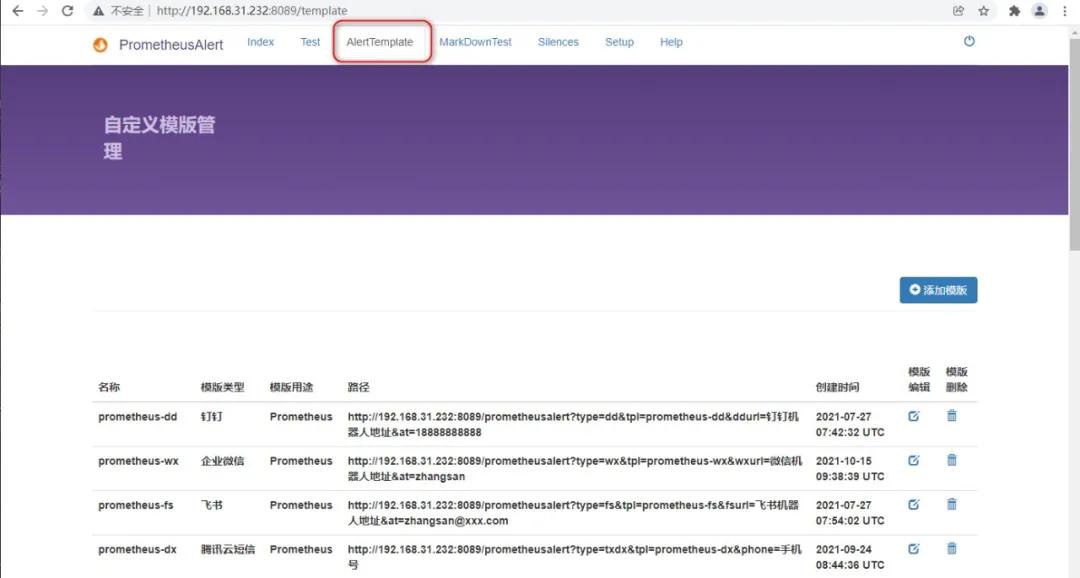The width and height of the screenshot is (1080, 578).
Task: Click the prometheus-dx path URL text
Action: click(x=574, y=557)
